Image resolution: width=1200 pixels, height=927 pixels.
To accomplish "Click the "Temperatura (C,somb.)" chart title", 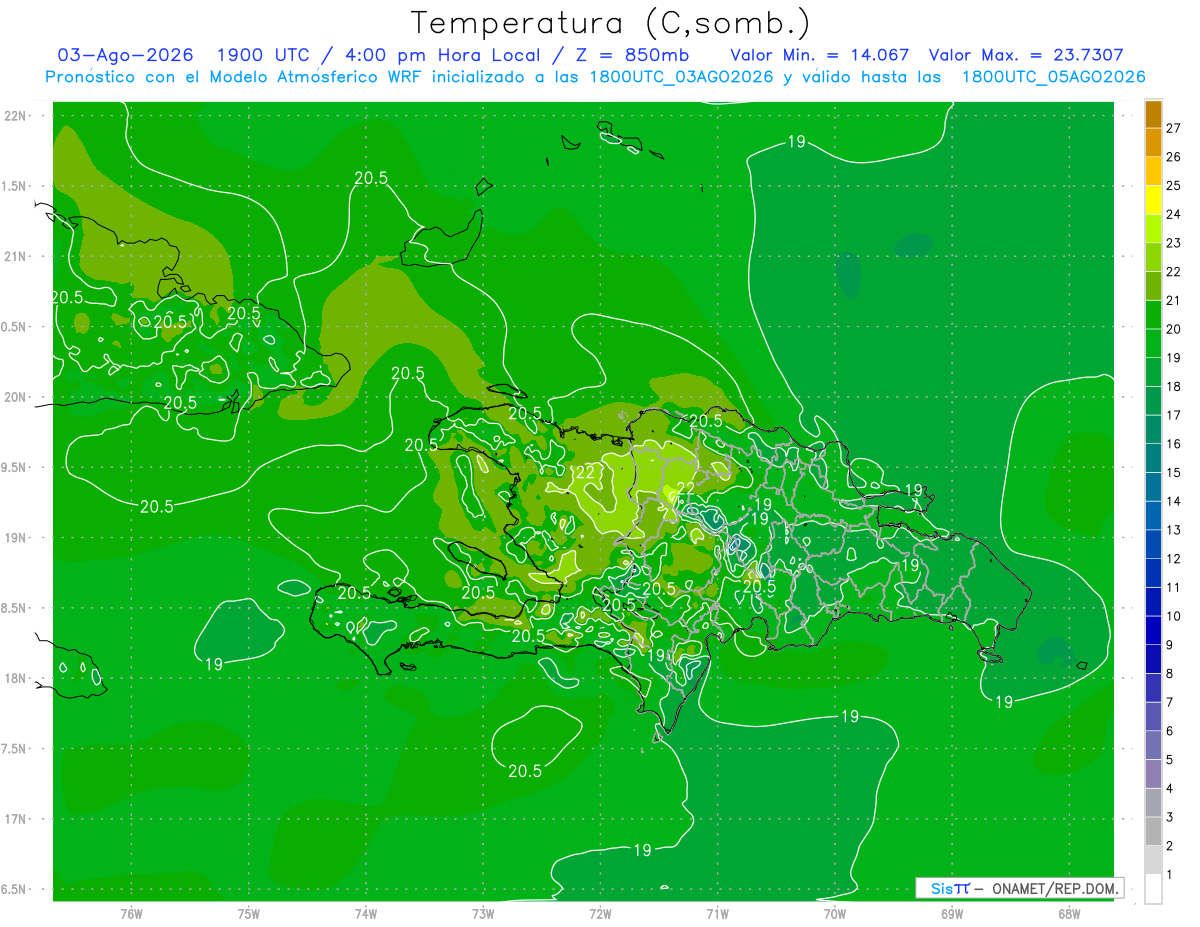I will coord(611,23).
